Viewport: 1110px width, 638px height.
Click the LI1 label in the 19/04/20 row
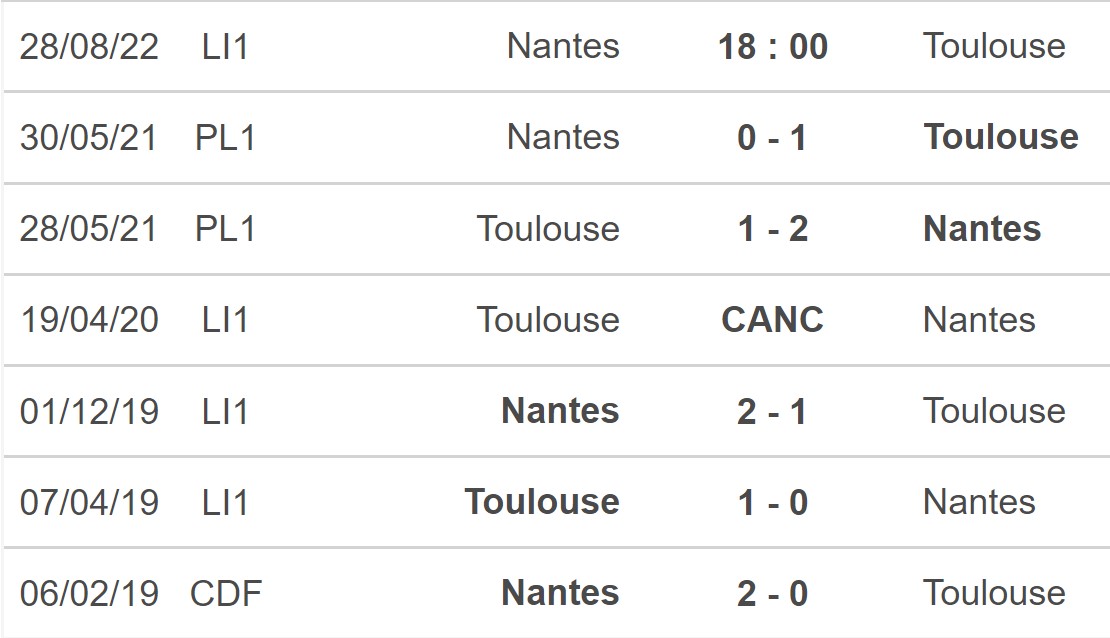(x=225, y=320)
